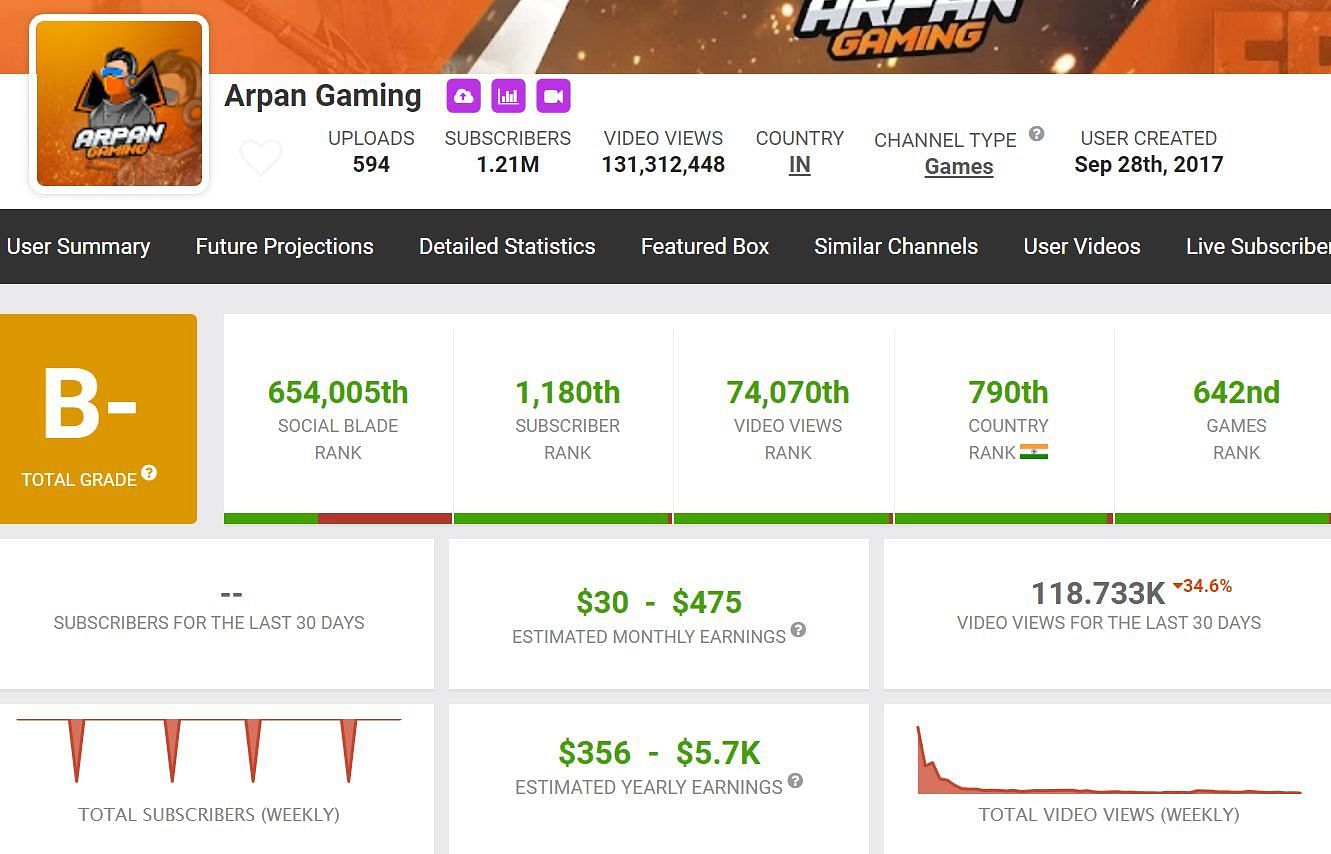
Task: Click the help icon beside Total Grade
Action: 149,472
